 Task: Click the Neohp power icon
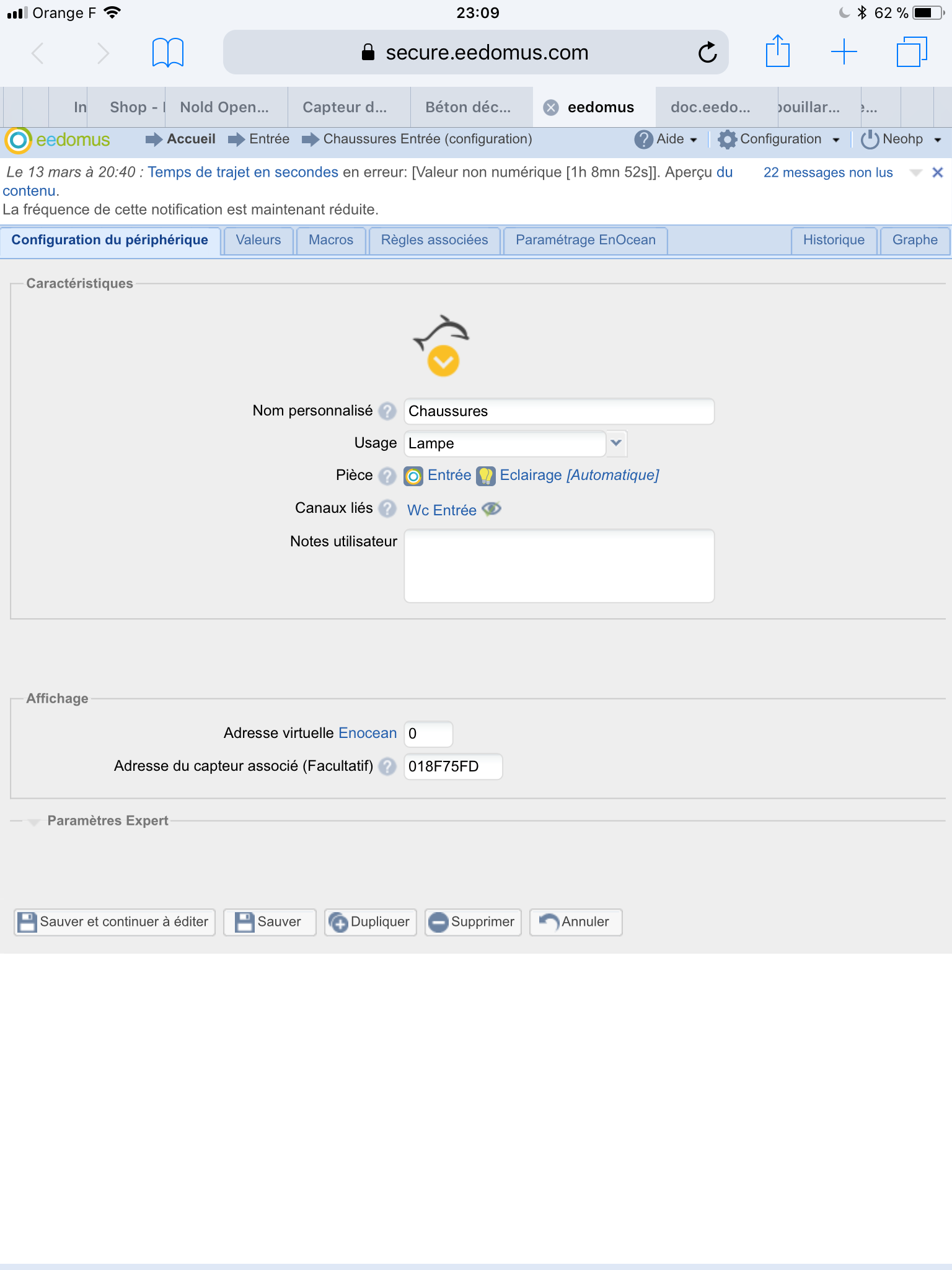click(x=870, y=140)
